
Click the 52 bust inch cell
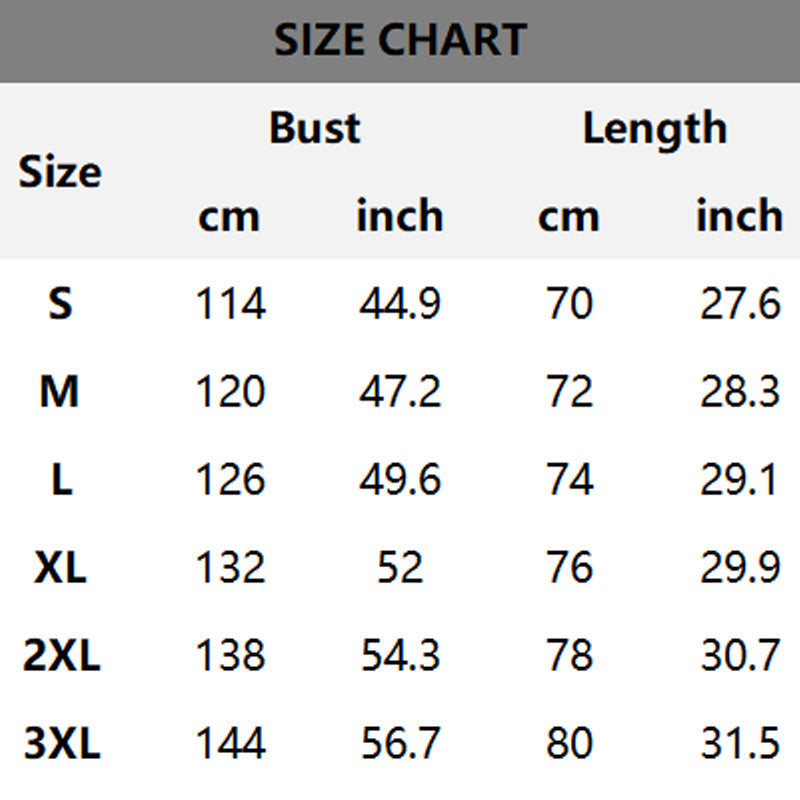tap(400, 567)
